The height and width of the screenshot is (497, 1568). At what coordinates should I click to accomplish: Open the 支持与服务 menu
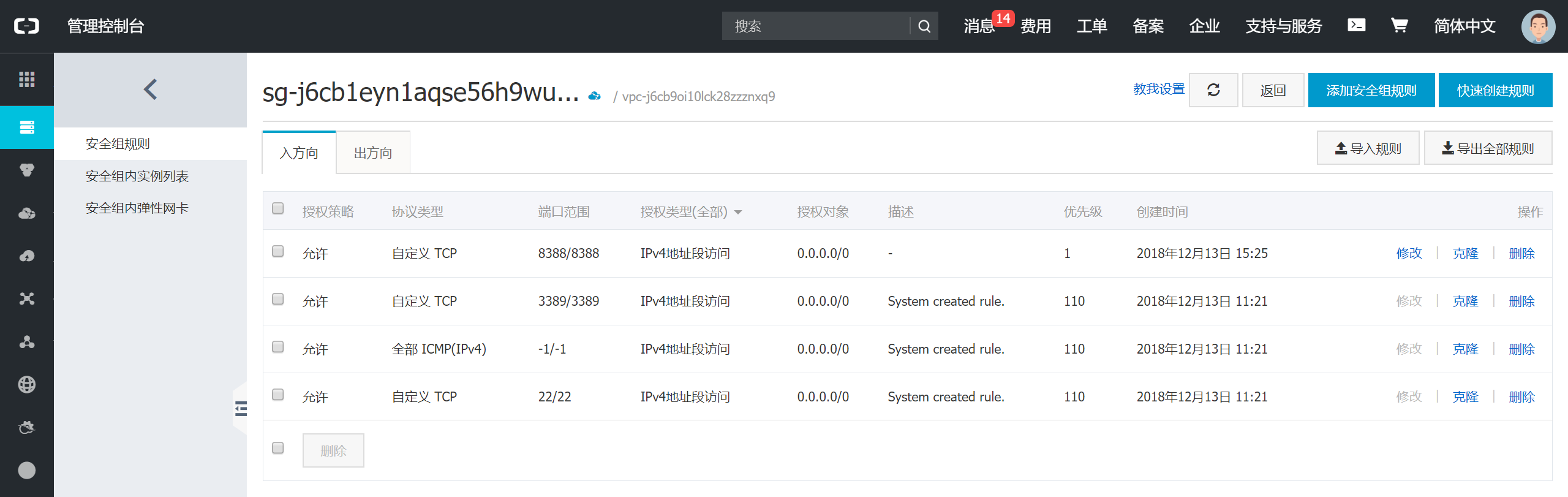(1284, 26)
